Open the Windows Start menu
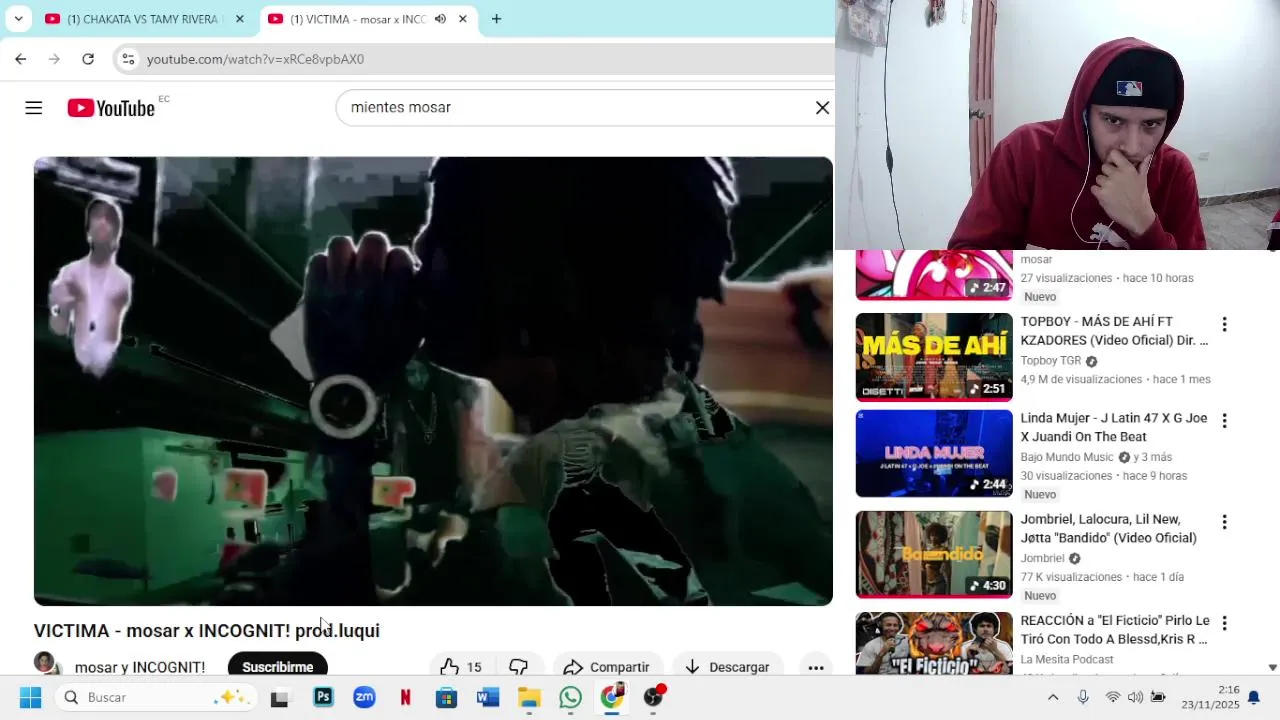The height and width of the screenshot is (720, 1280). 30,697
